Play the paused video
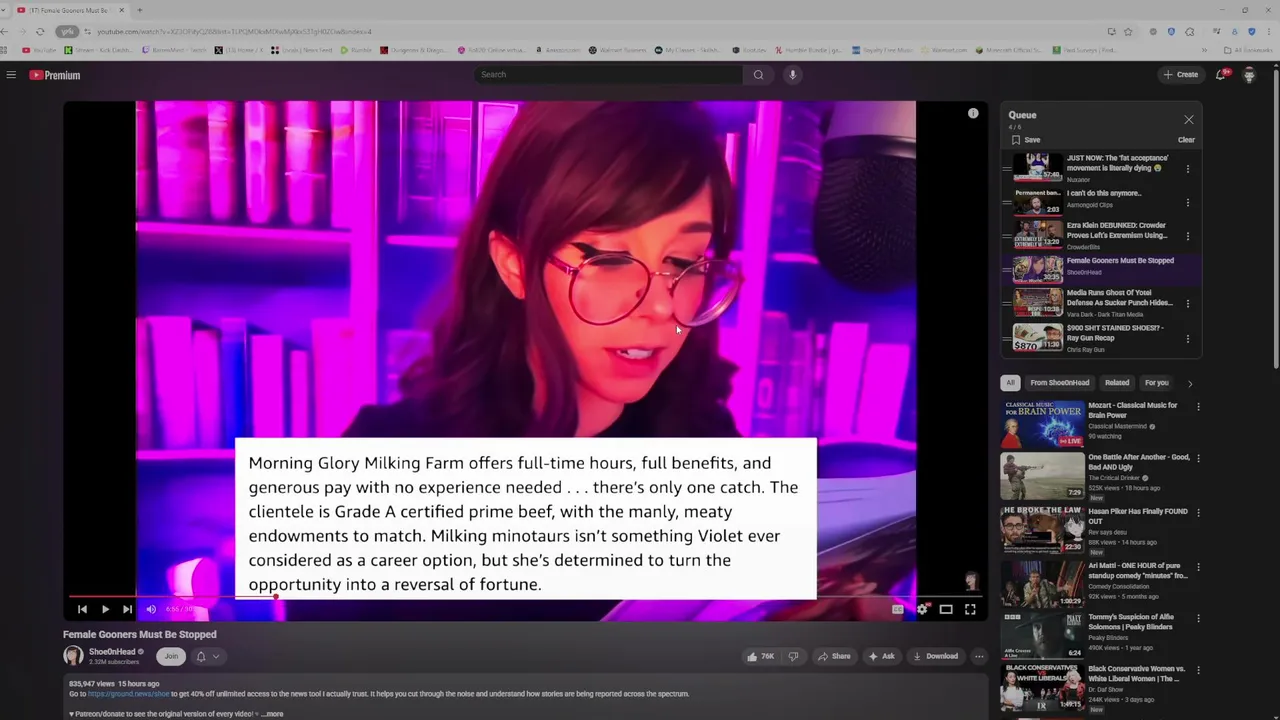1280x720 pixels. click(x=105, y=609)
